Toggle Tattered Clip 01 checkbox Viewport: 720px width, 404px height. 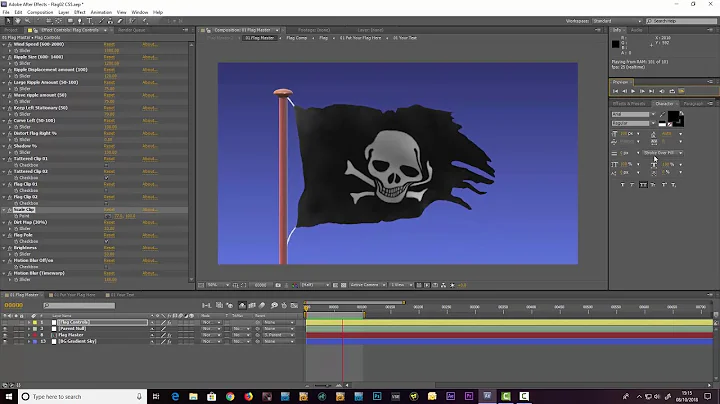click(x=107, y=165)
